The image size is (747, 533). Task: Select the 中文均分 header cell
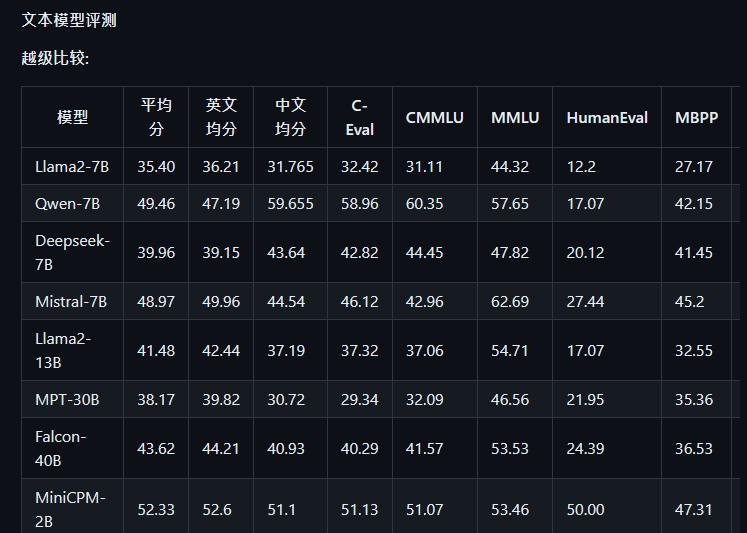click(291, 117)
